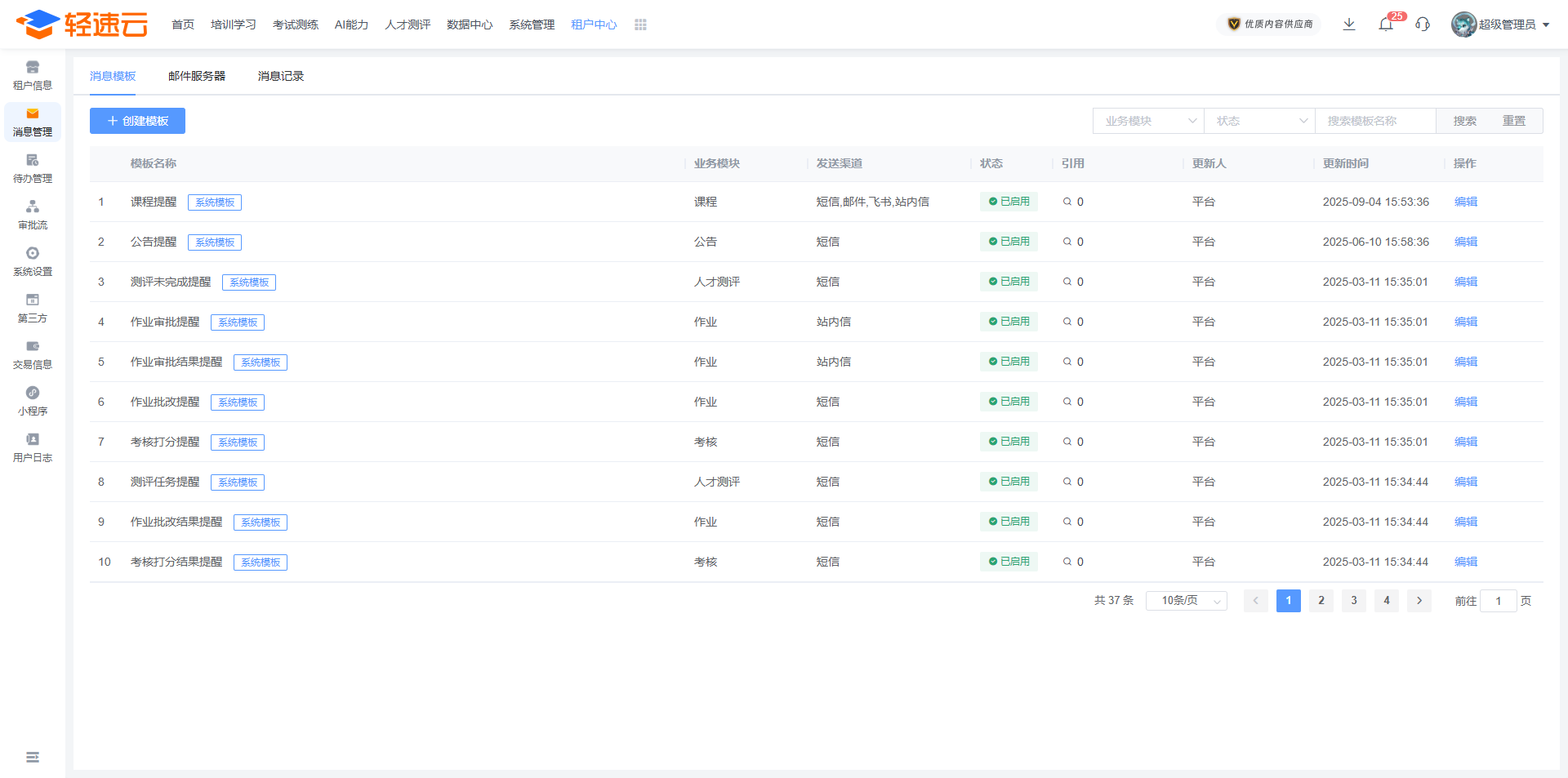Click the reference search icon for 课程提醒

[1067, 202]
